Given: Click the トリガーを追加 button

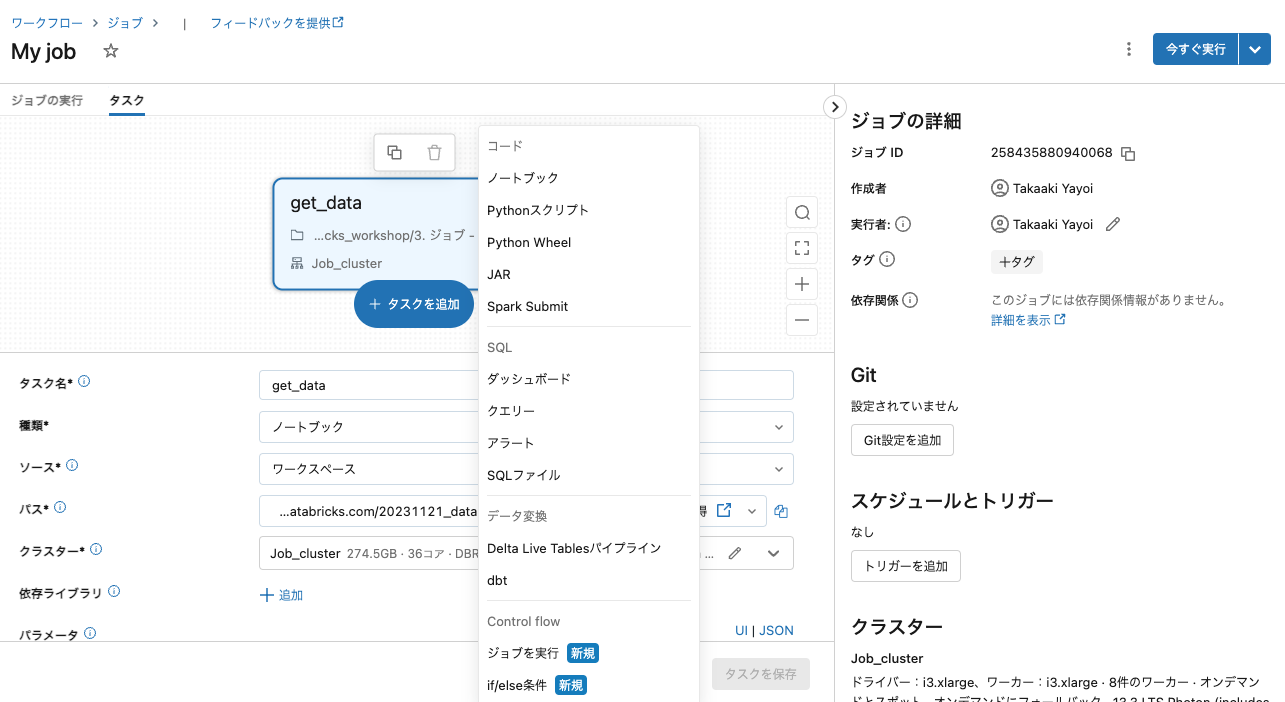Looking at the screenshot, I should pos(905,565).
